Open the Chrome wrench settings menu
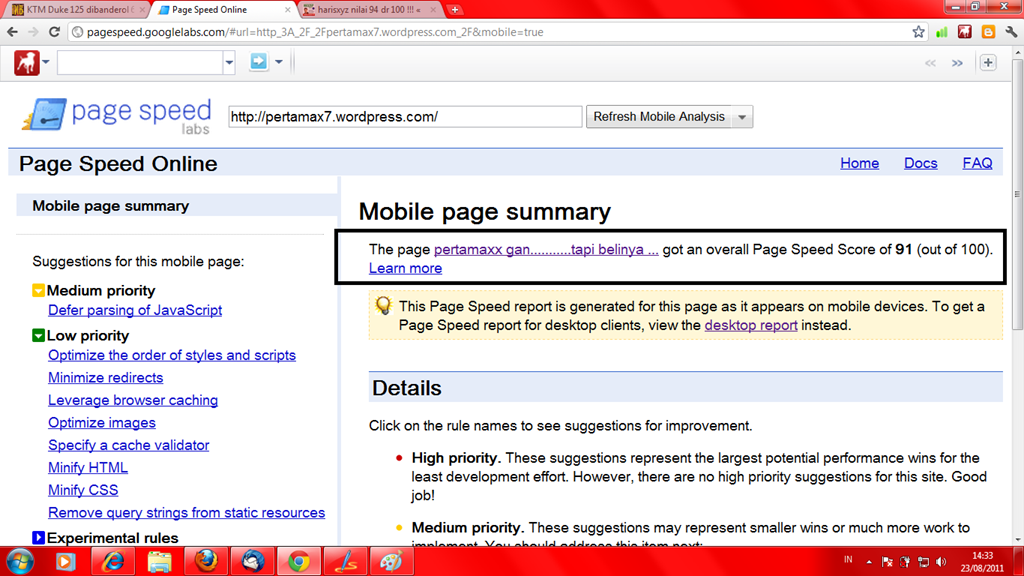The image size is (1024, 576). coord(1009,32)
